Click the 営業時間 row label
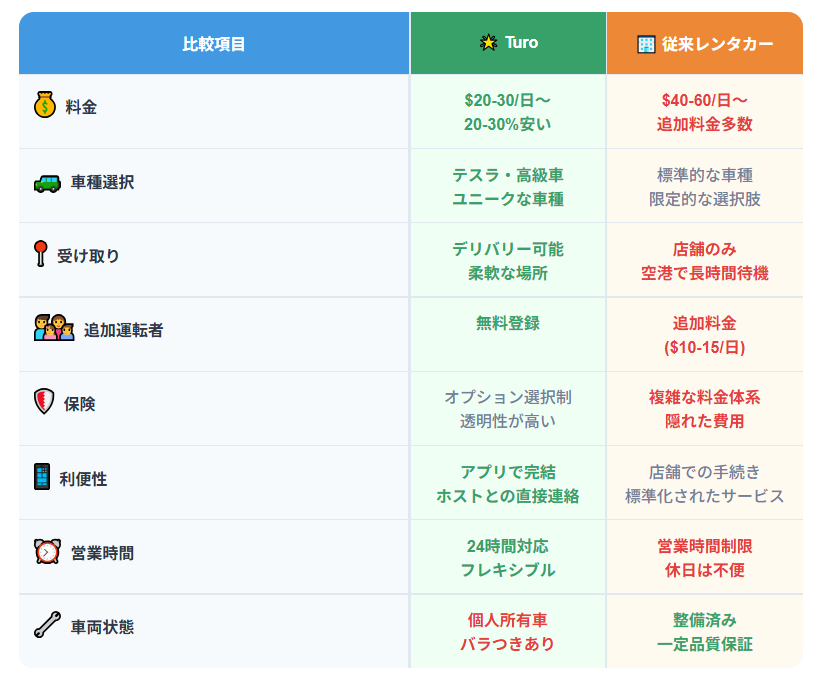Screen dimensions: 822x675 [x=103, y=553]
